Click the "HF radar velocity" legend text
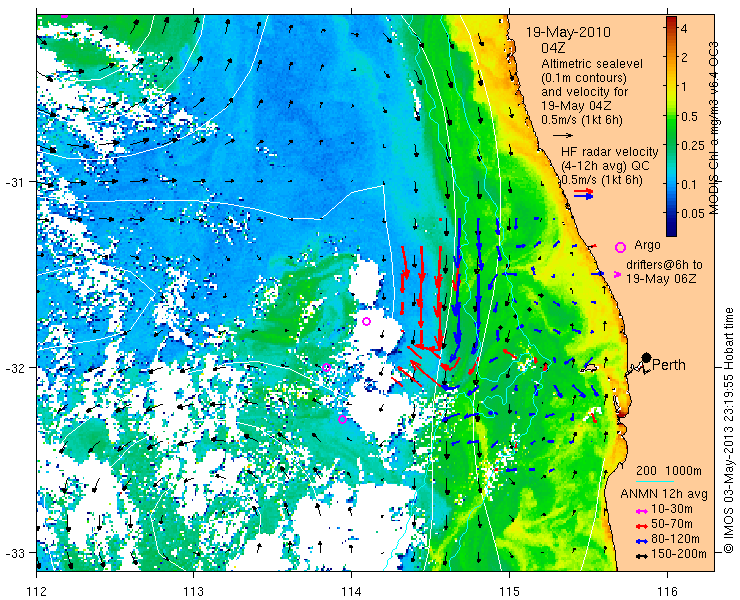 pyautogui.click(x=610, y=152)
